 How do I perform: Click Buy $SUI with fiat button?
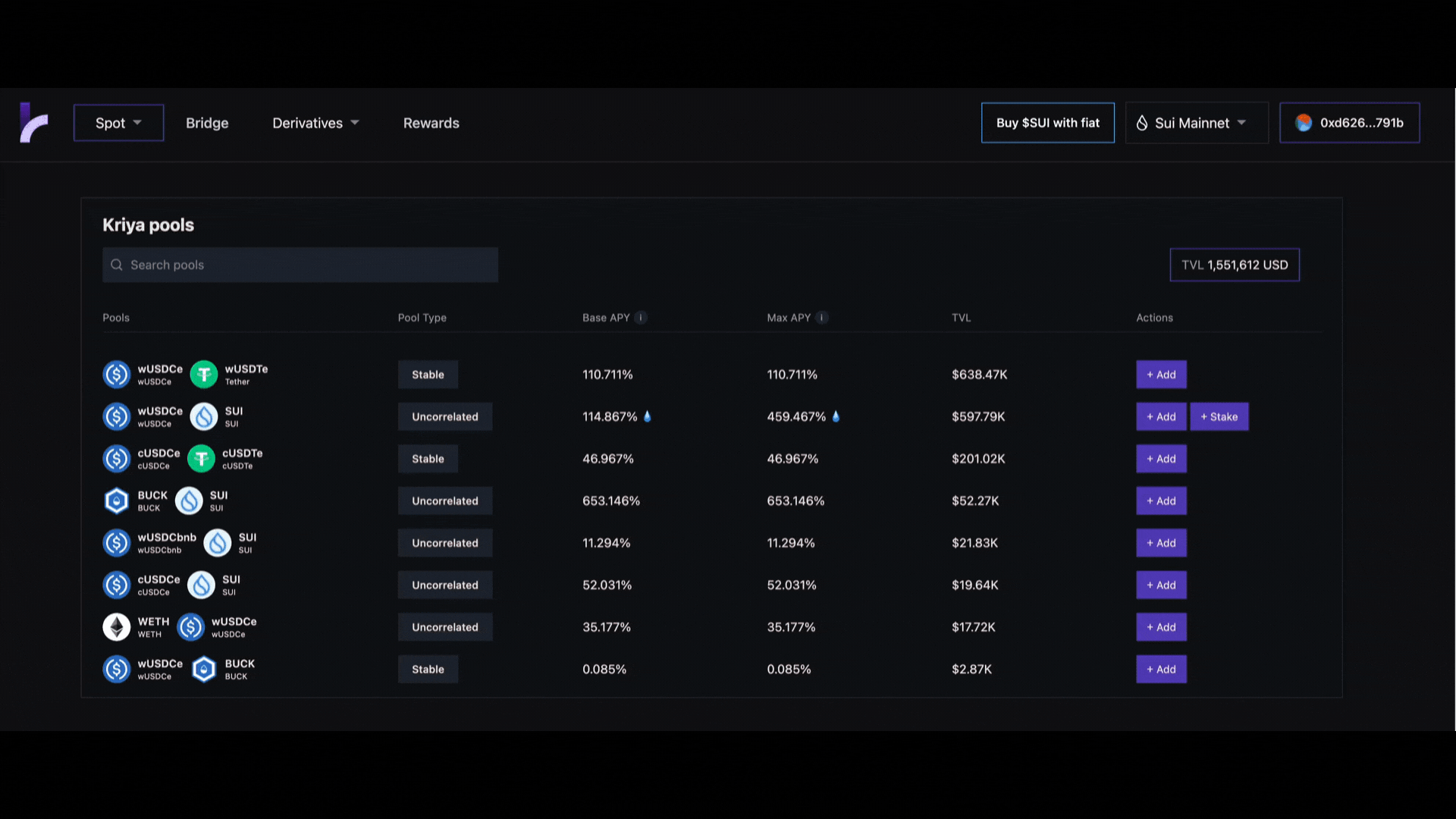1047,123
